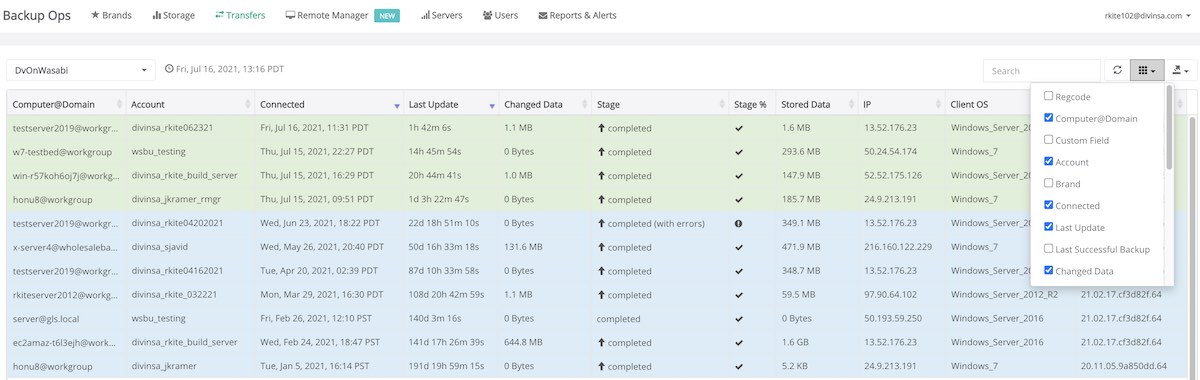Sort by the Last Update column header
Viewport: 1200px width, 380px height.
[450, 104]
